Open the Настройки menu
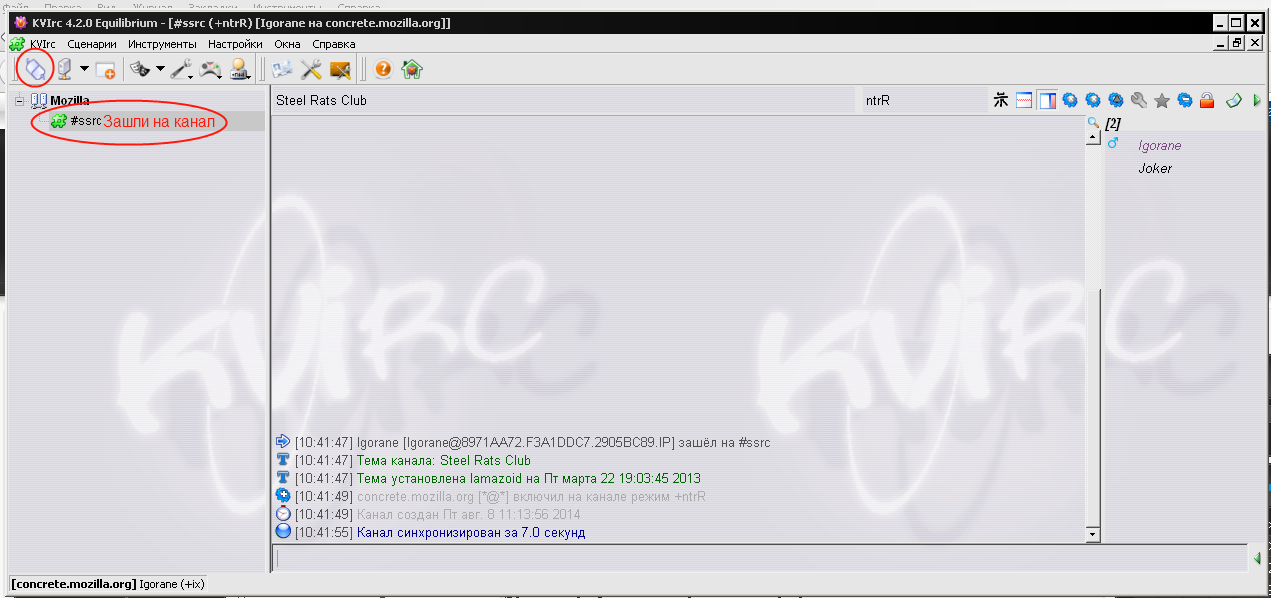 click(x=235, y=44)
